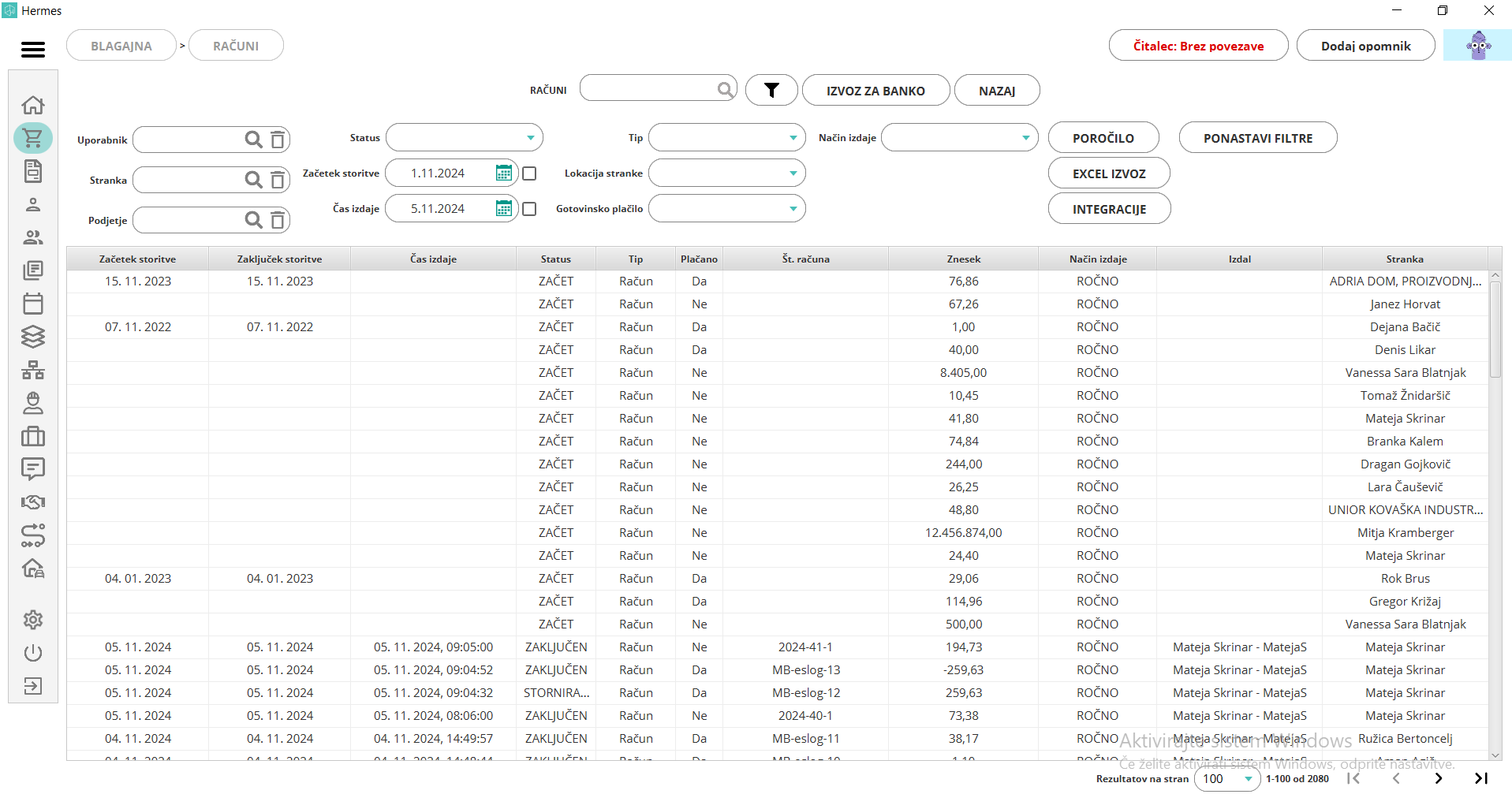Click the BLAGAJNA breadcrumb
Viewport: 1512px width, 809px height.
click(x=121, y=45)
